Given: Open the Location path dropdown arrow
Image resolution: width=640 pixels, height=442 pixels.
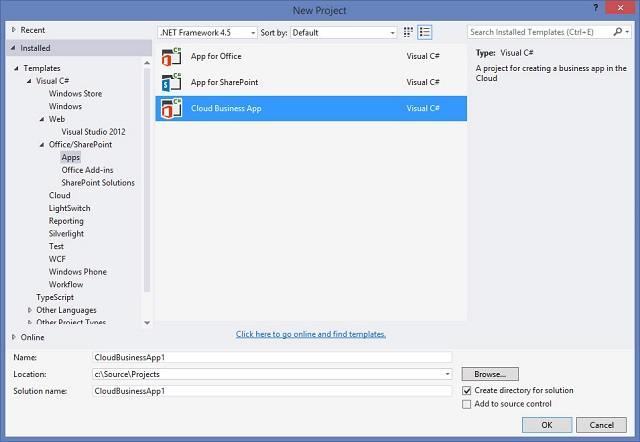Looking at the screenshot, I should coord(447,374).
